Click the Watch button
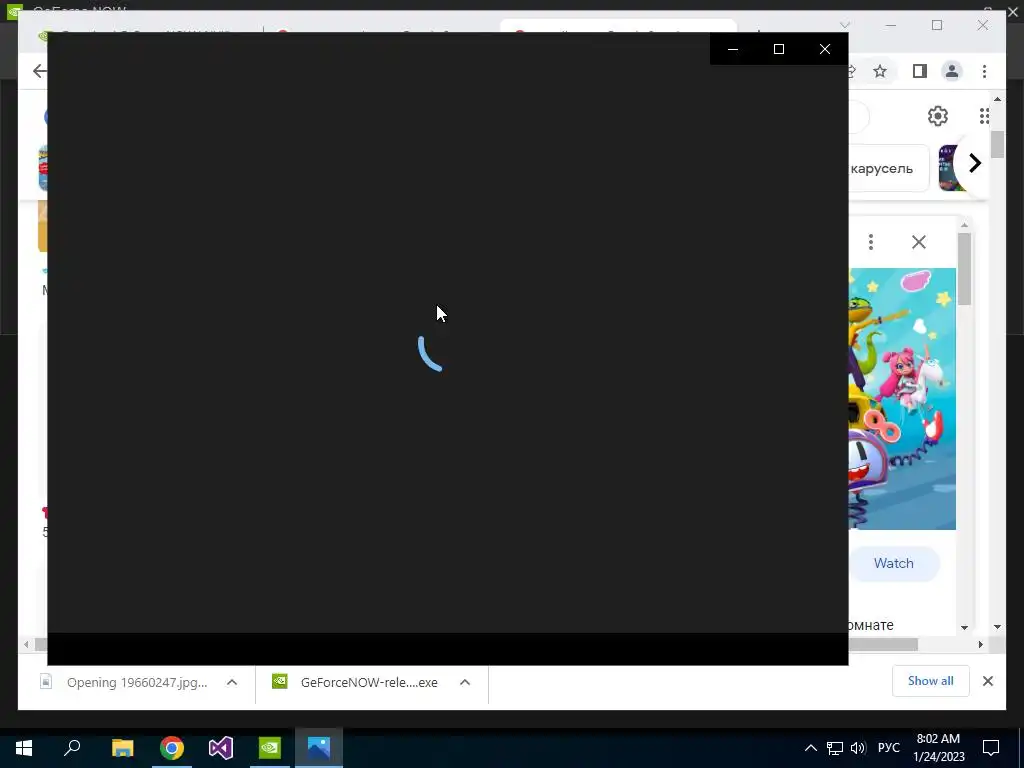1024x768 pixels. (x=893, y=563)
